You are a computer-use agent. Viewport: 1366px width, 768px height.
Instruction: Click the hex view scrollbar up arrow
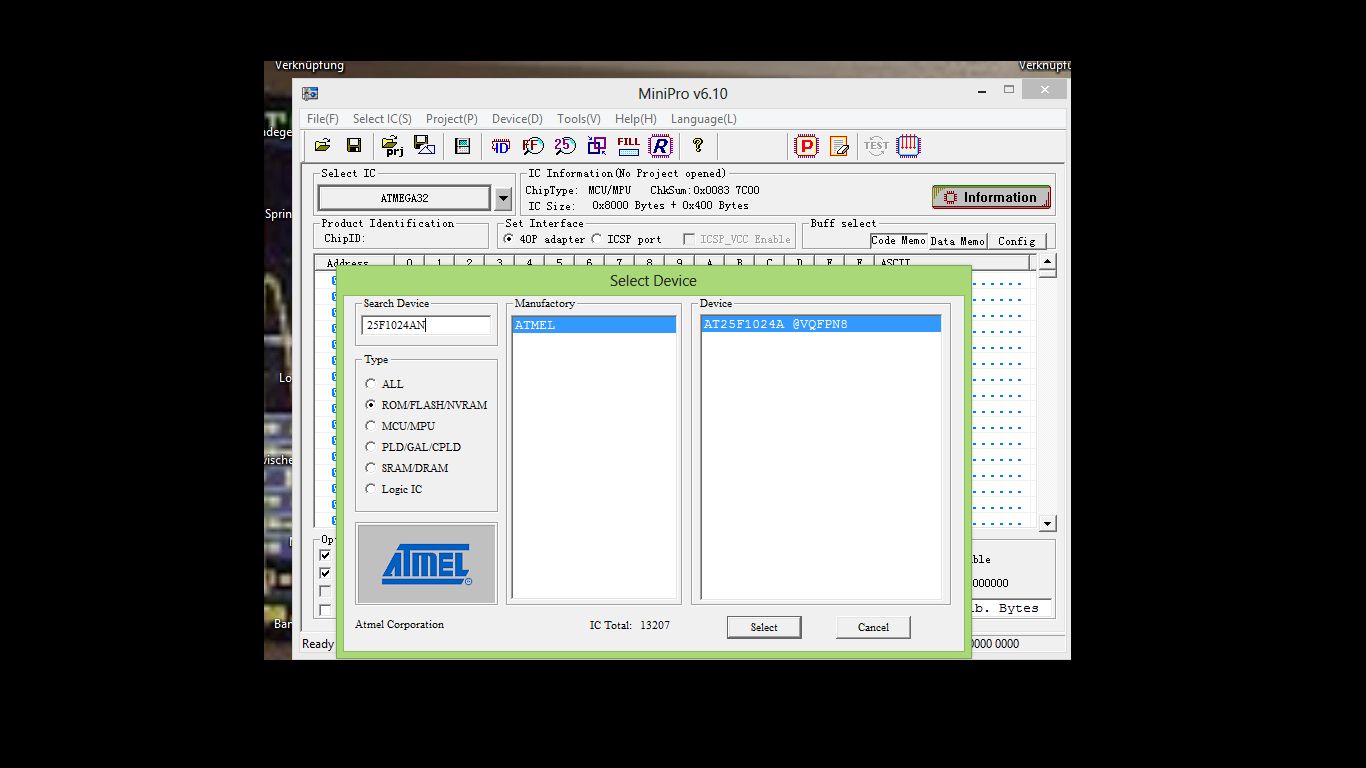(x=1047, y=264)
